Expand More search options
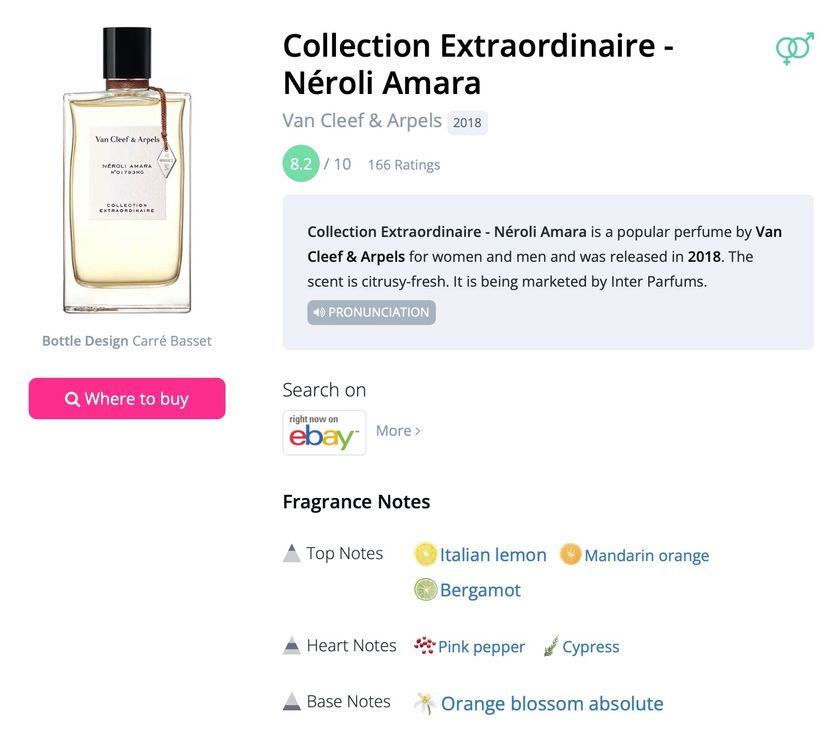The image size is (824, 750). click(x=398, y=431)
